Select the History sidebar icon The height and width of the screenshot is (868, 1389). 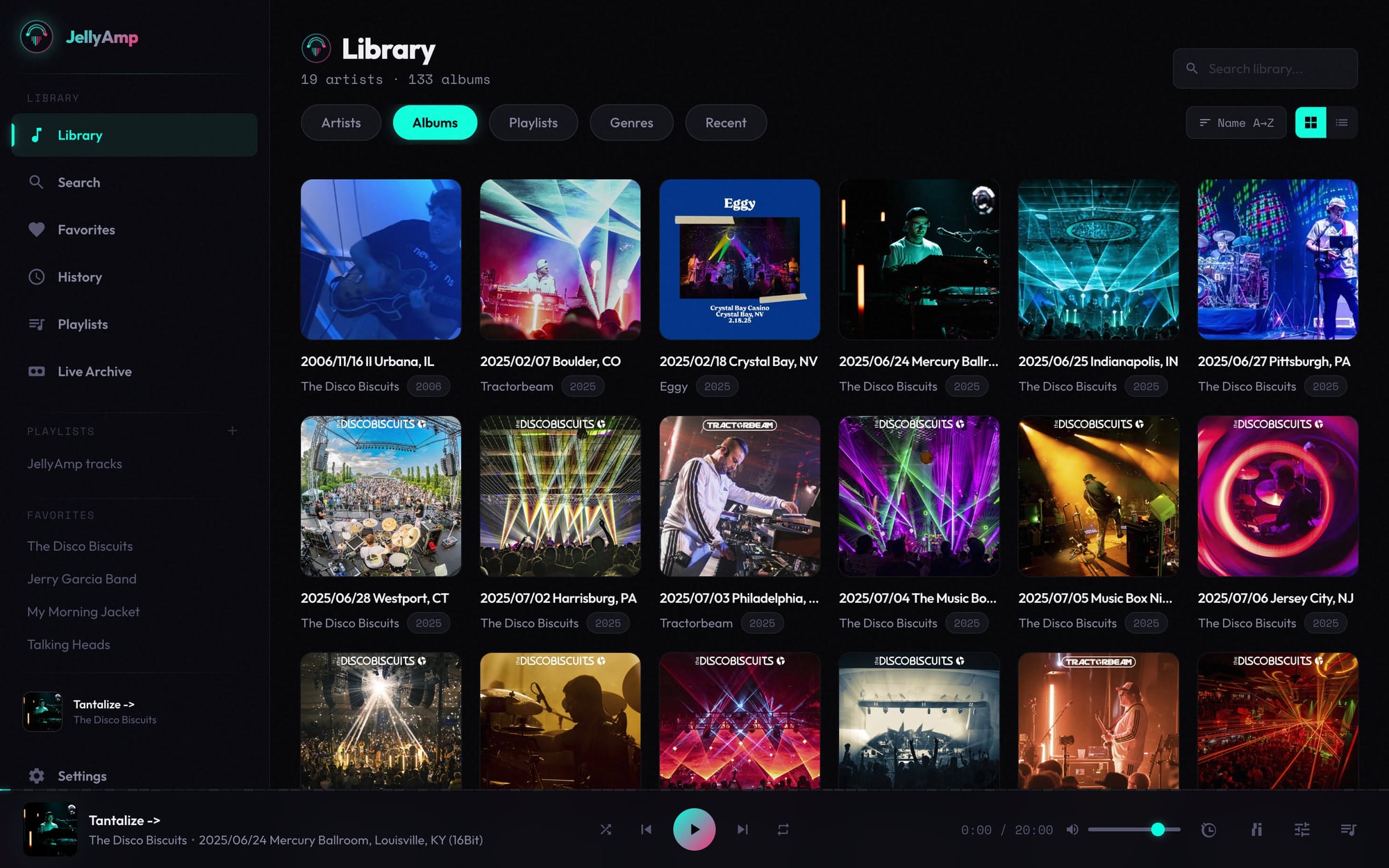click(x=37, y=277)
